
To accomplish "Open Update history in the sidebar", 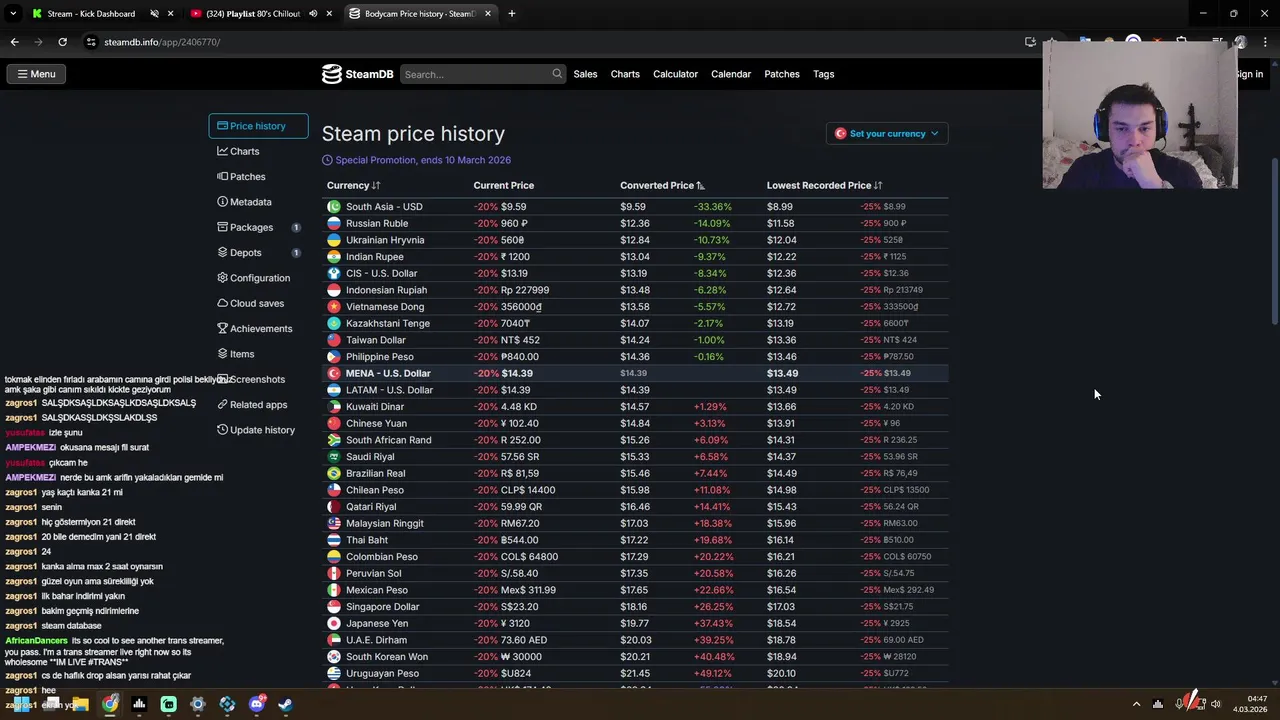I will click(258, 430).
